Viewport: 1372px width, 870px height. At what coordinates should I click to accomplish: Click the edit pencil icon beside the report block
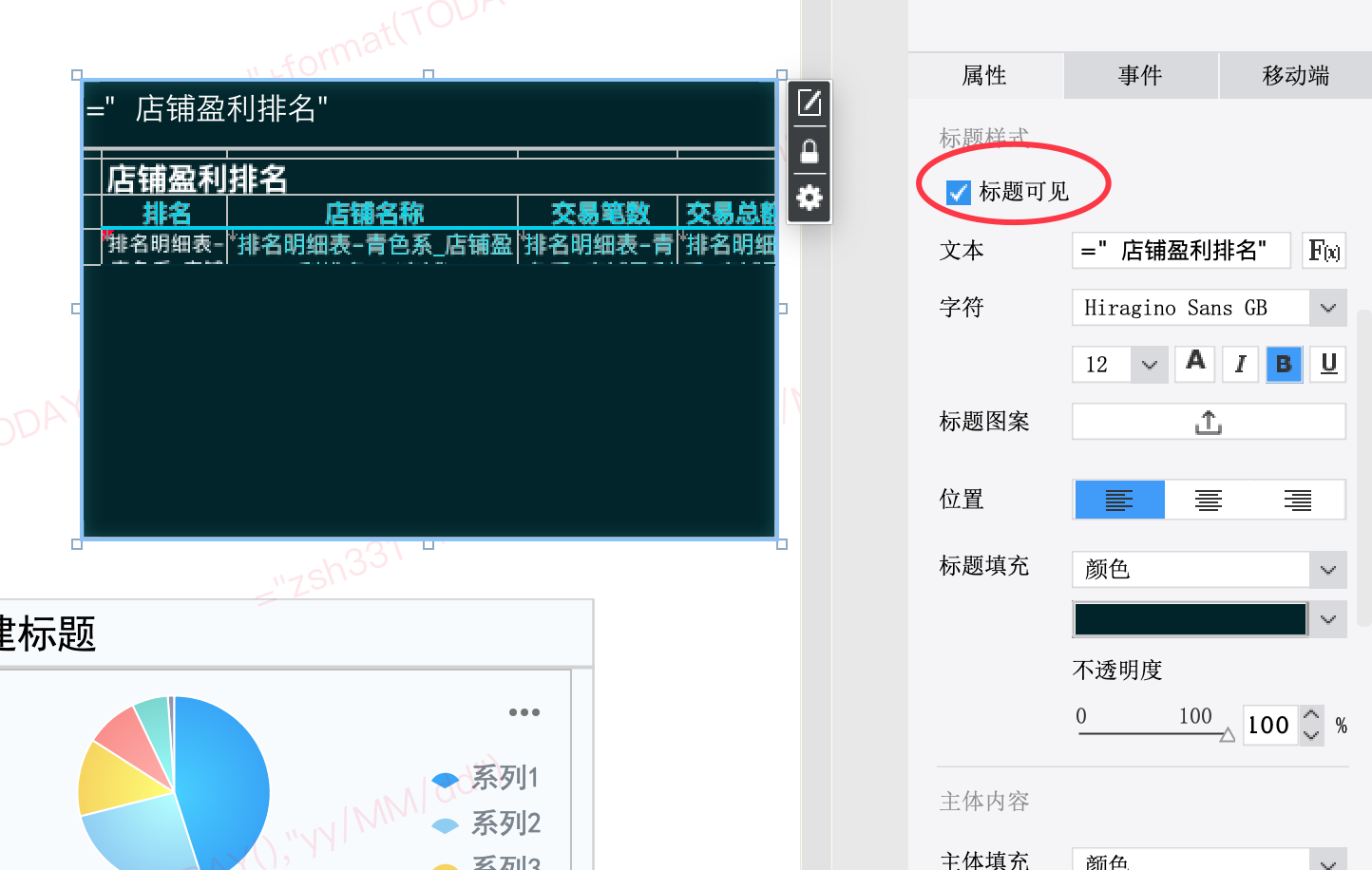pos(810,103)
